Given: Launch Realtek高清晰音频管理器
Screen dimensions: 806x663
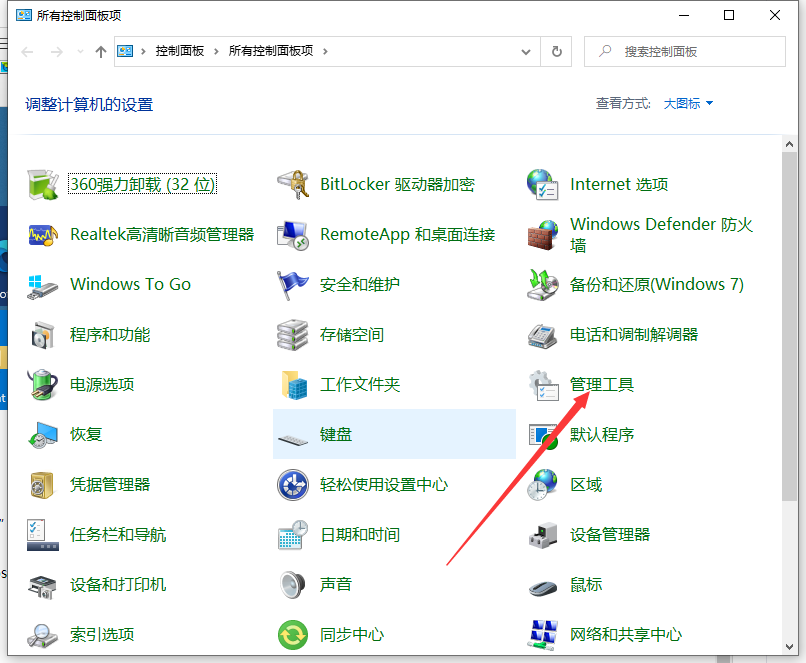Looking at the screenshot, I should pyautogui.click(x=160, y=234).
